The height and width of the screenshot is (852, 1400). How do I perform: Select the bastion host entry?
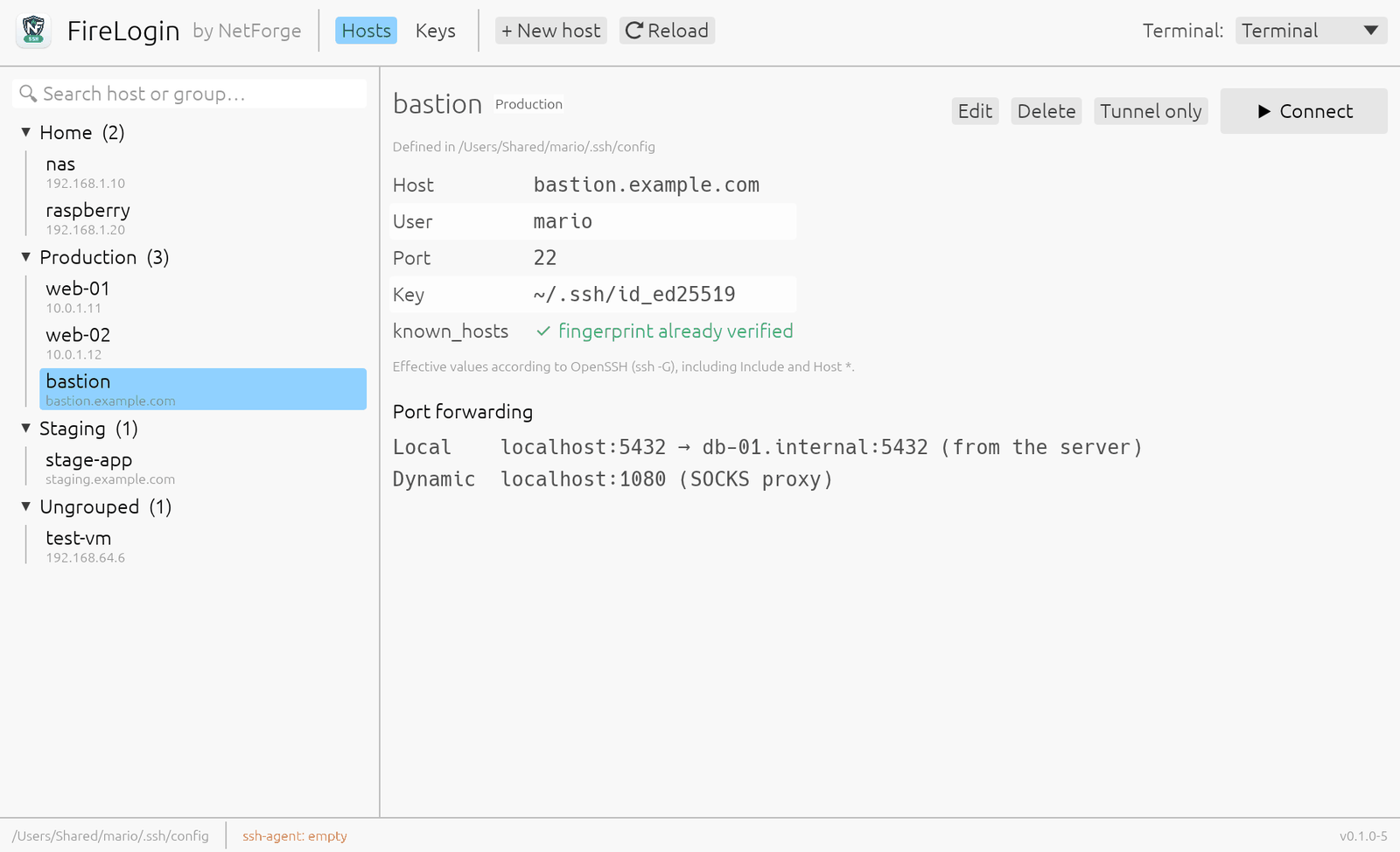(x=203, y=389)
